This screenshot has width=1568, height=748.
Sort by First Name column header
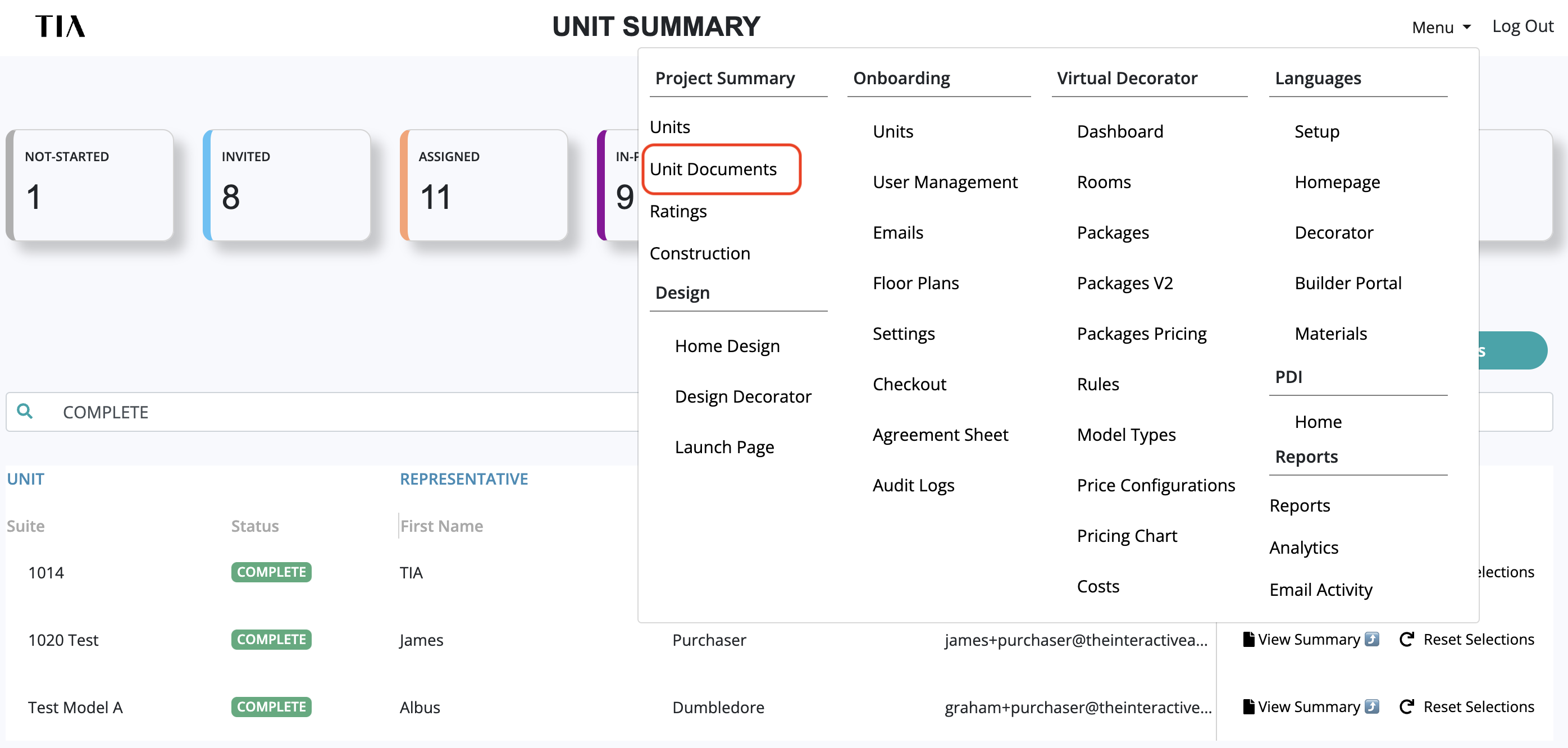pyautogui.click(x=441, y=526)
